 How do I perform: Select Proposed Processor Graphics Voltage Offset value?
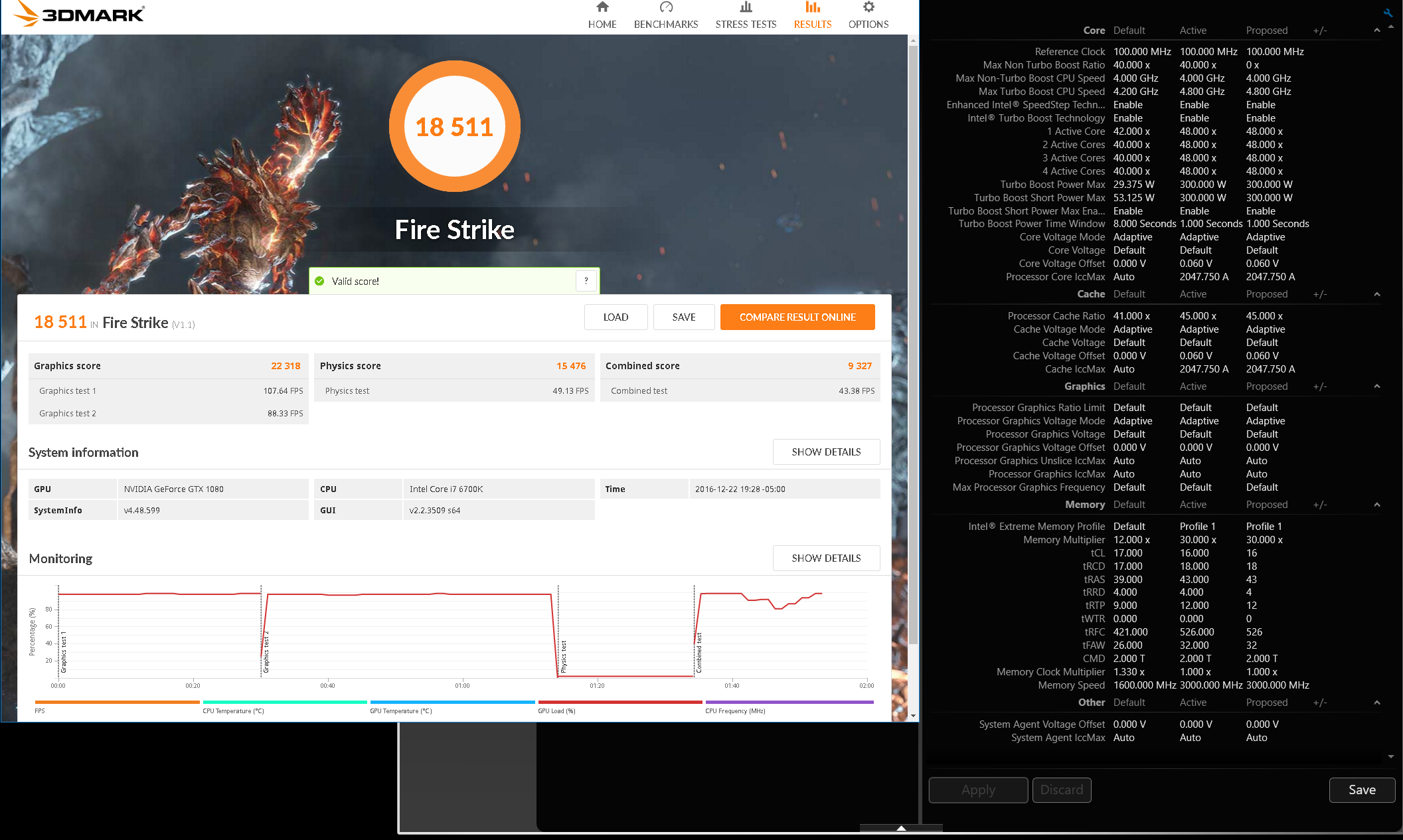1262,448
